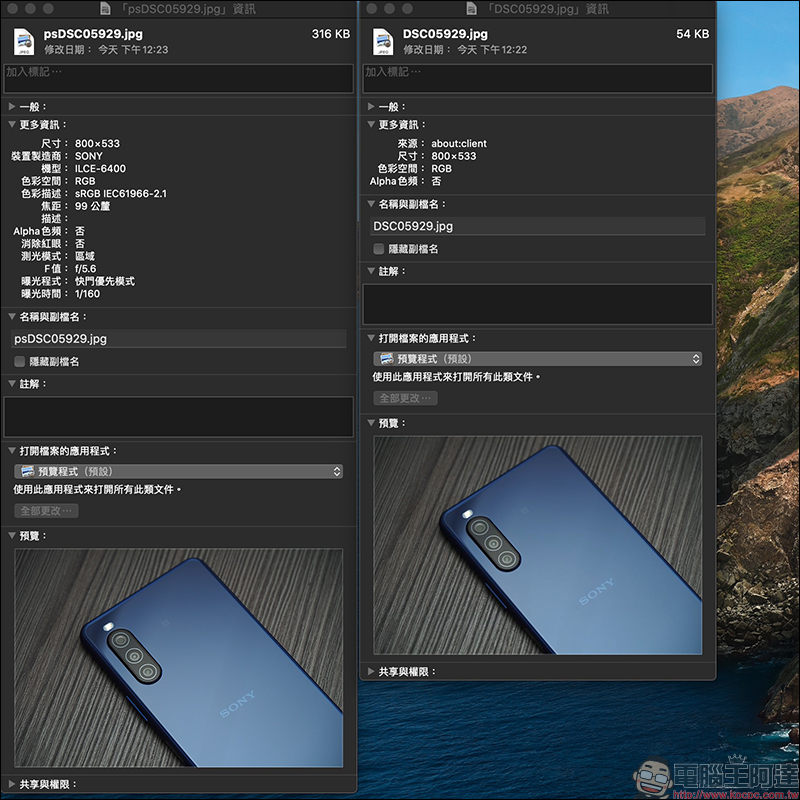800x800 pixels.
Task: Click the about:client source value
Action: pyautogui.click(x=459, y=143)
